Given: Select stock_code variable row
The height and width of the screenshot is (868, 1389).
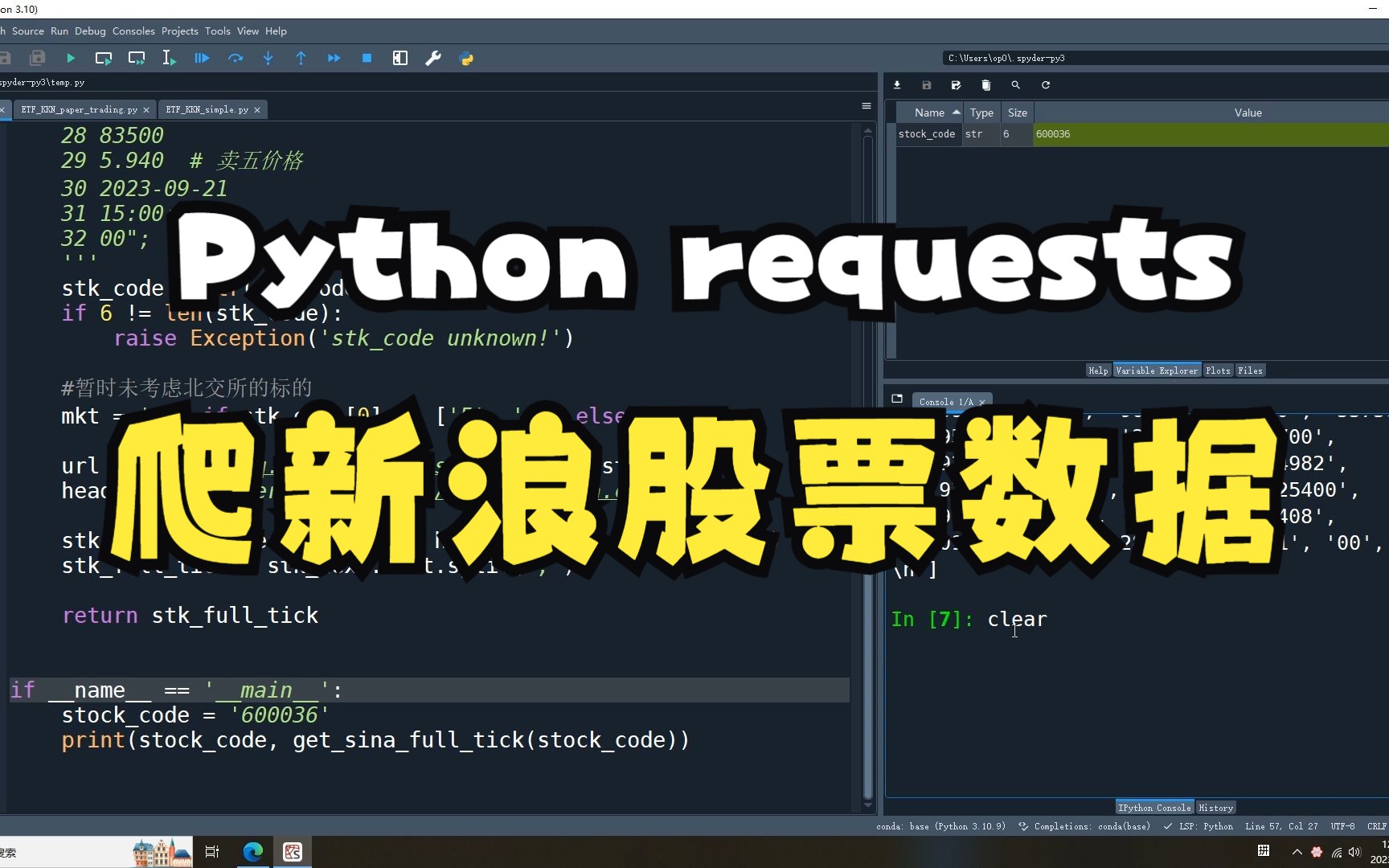Looking at the screenshot, I should (x=1141, y=134).
